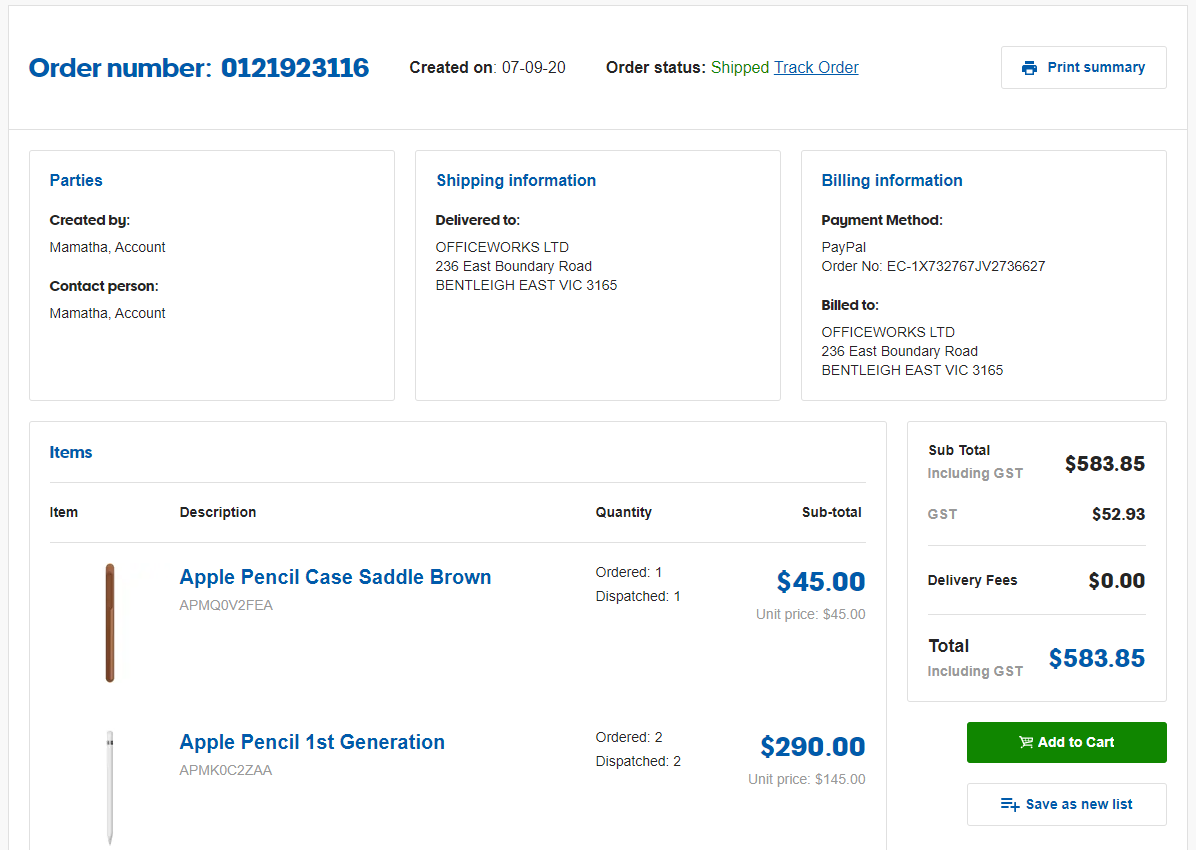Click the cart icon on Add to Cart

click(x=1026, y=742)
